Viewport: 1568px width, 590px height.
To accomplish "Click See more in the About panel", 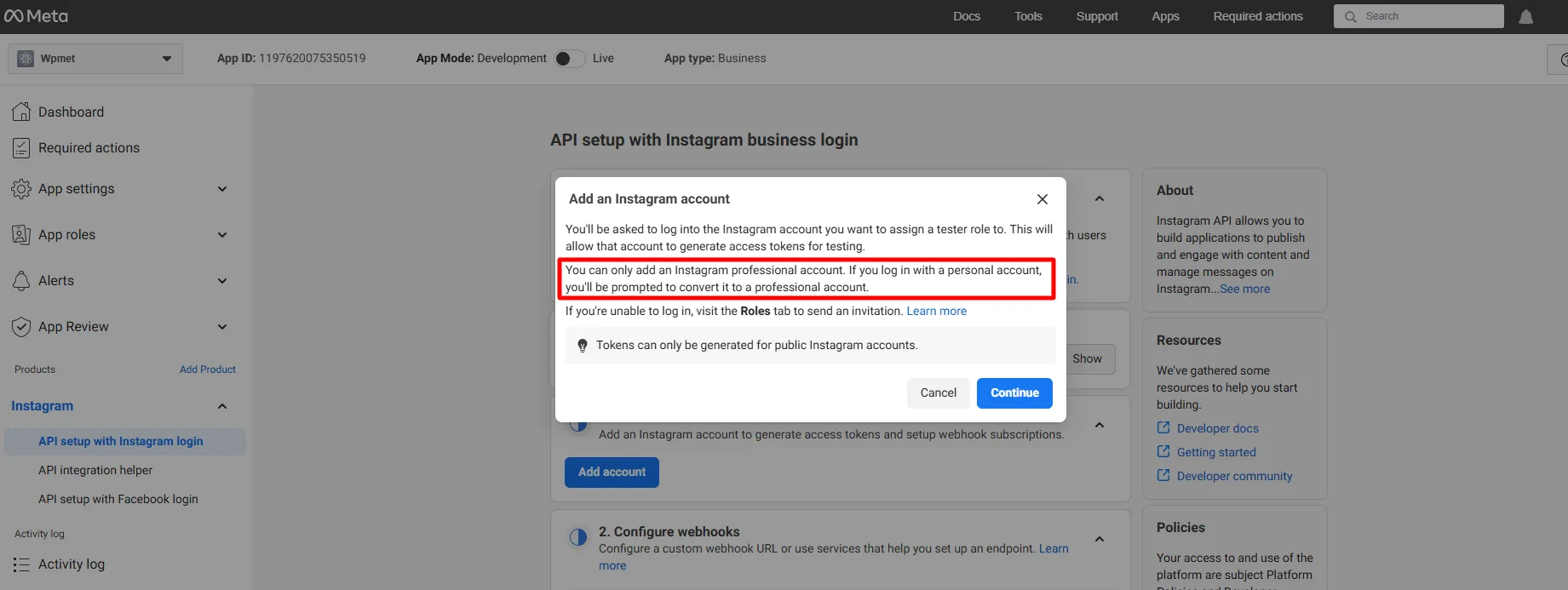I will 1244,289.
